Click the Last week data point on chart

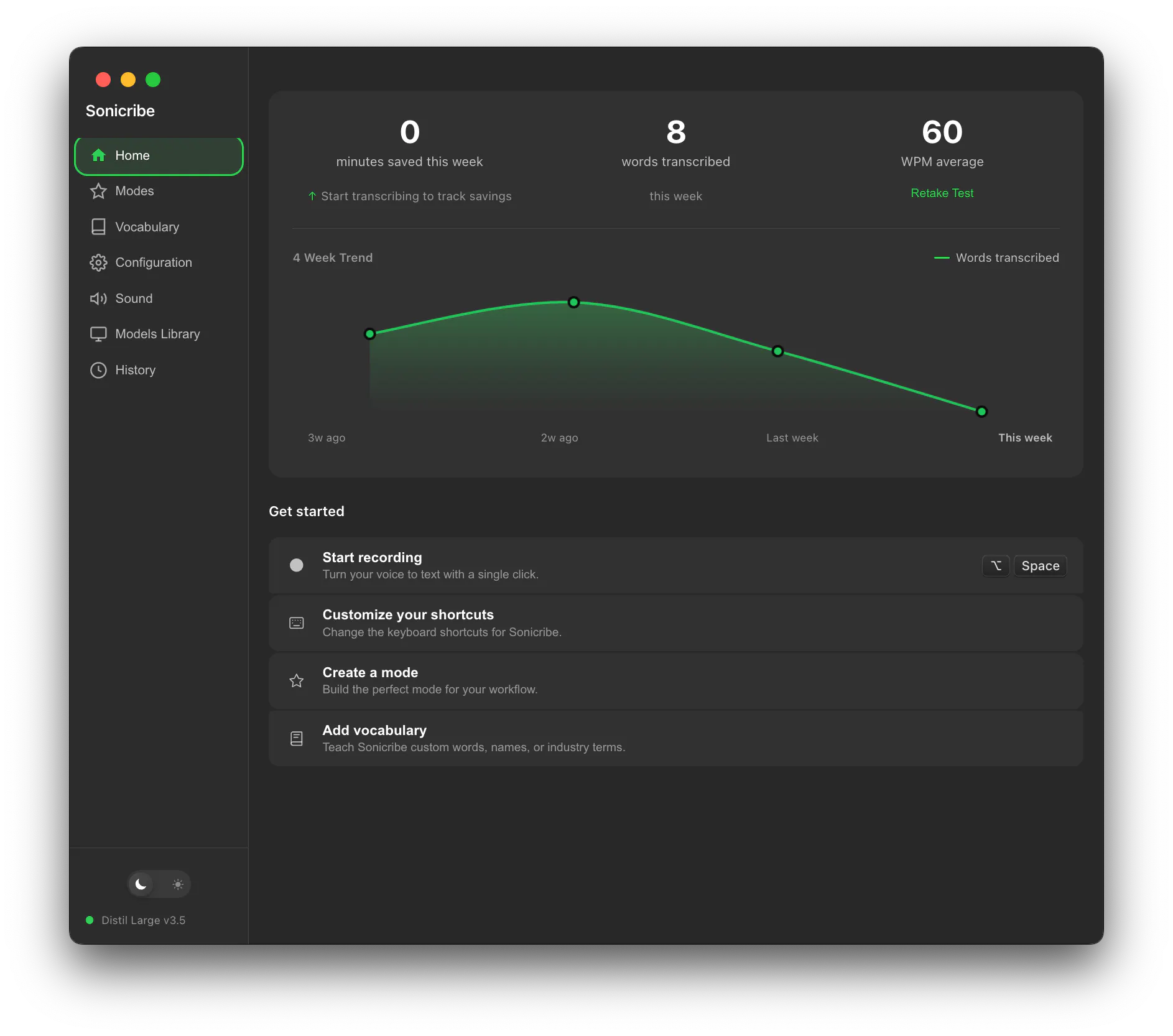(x=777, y=351)
